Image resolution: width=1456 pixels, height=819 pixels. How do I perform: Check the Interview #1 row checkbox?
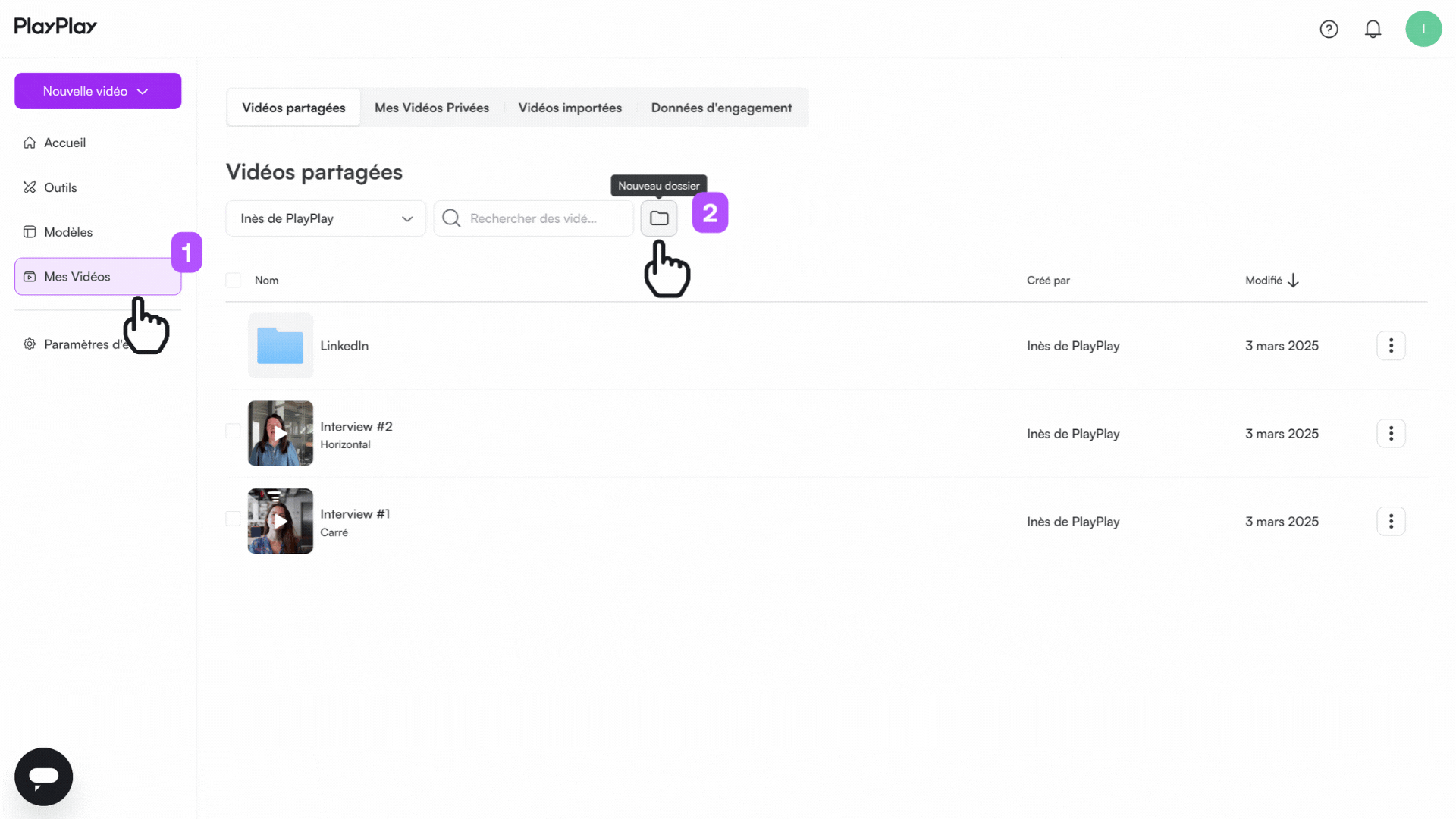pyautogui.click(x=233, y=519)
